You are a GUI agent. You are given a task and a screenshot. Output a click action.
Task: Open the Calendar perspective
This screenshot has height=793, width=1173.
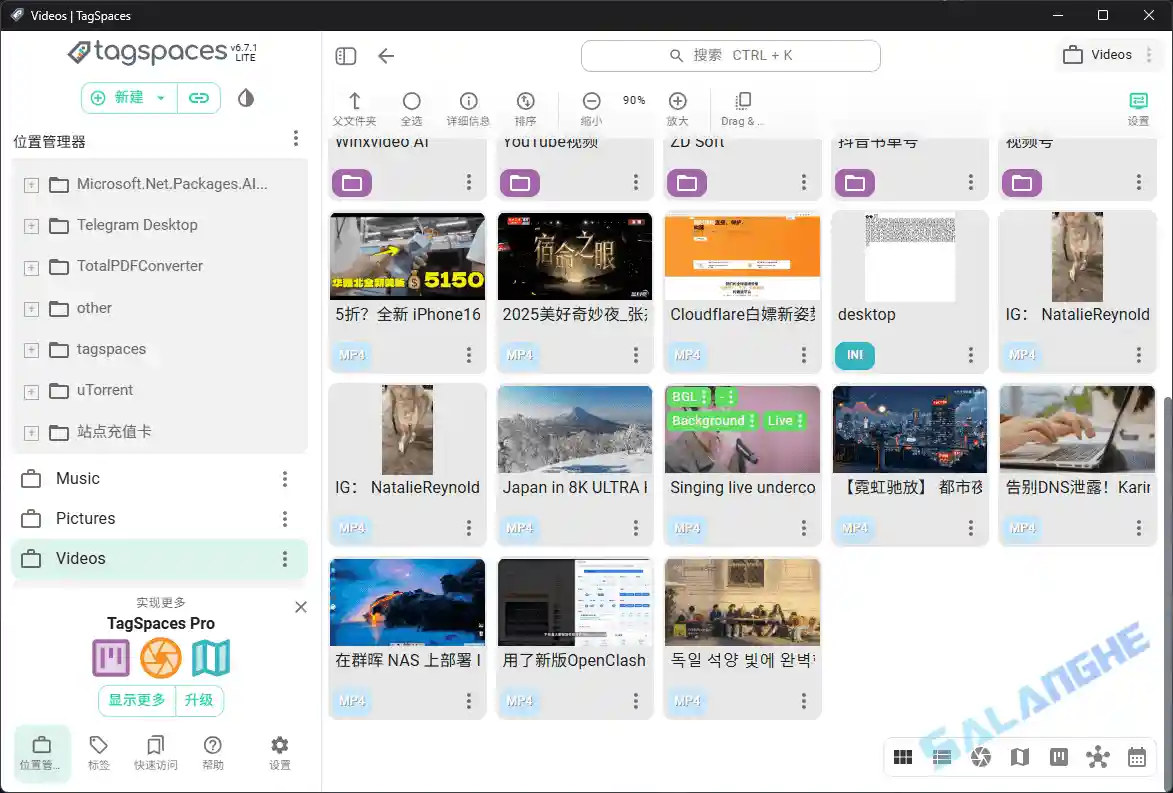click(x=1136, y=757)
